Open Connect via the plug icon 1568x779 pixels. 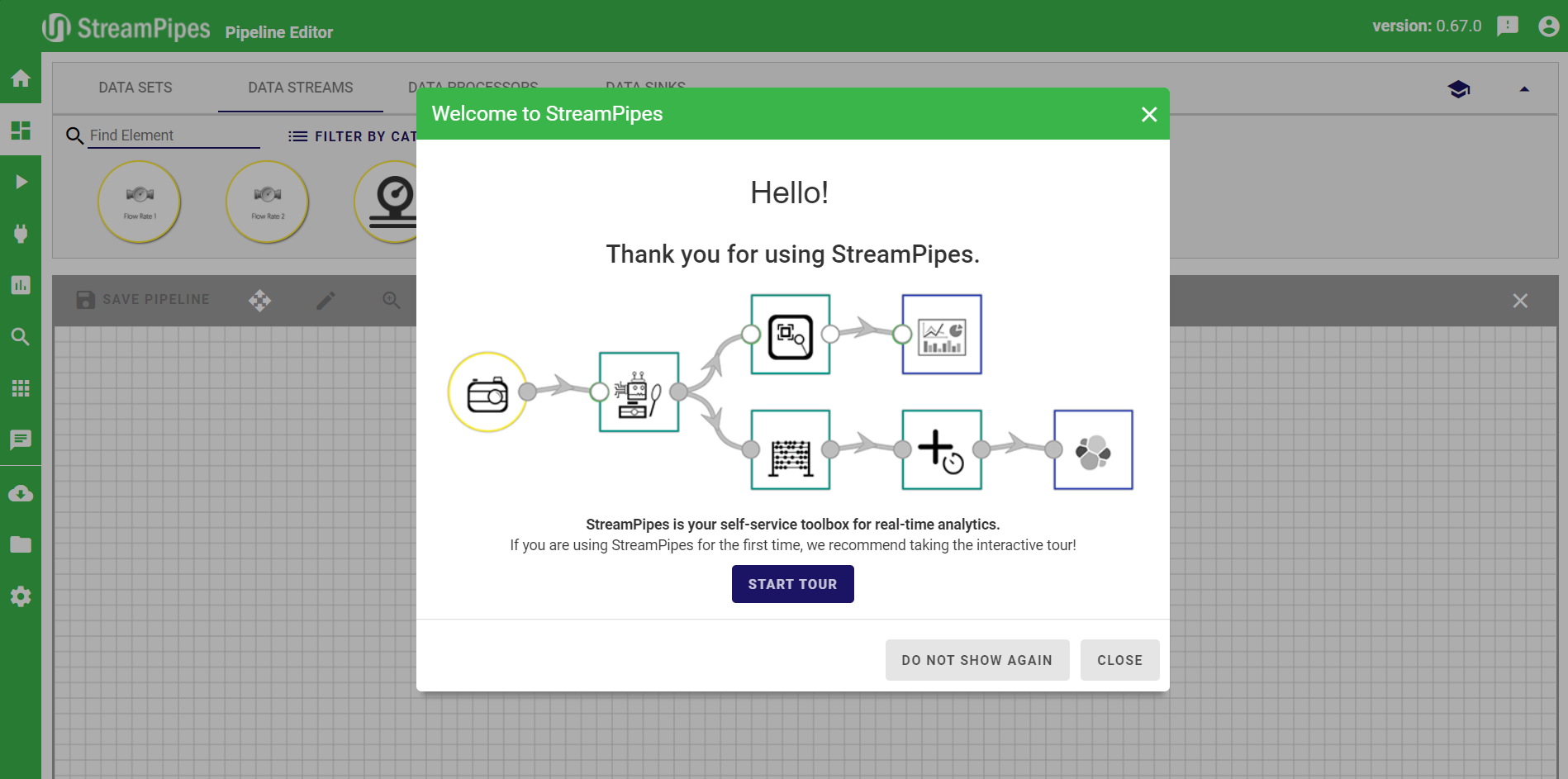21,234
